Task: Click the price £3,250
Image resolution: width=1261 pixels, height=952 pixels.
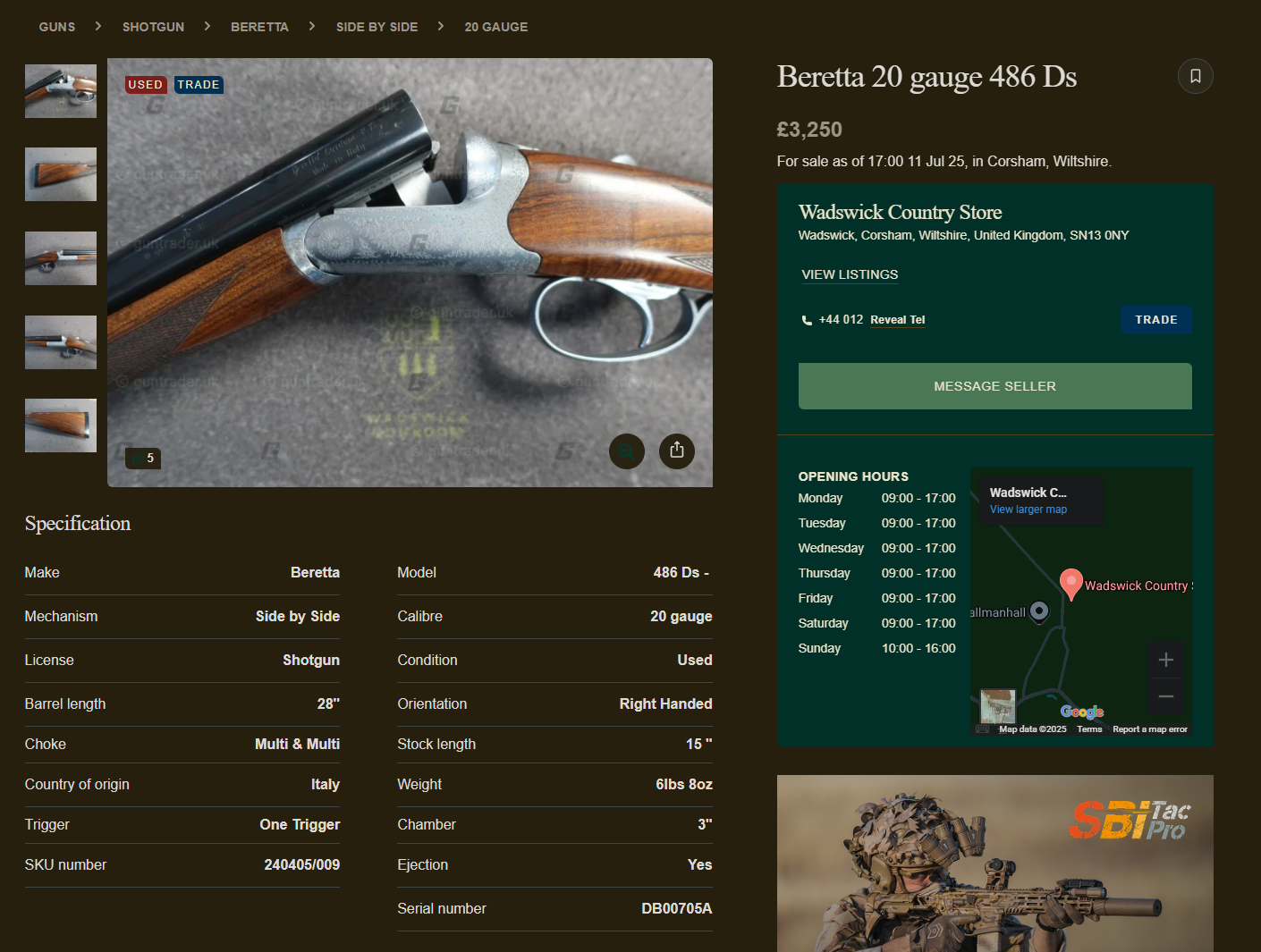Action: click(809, 130)
